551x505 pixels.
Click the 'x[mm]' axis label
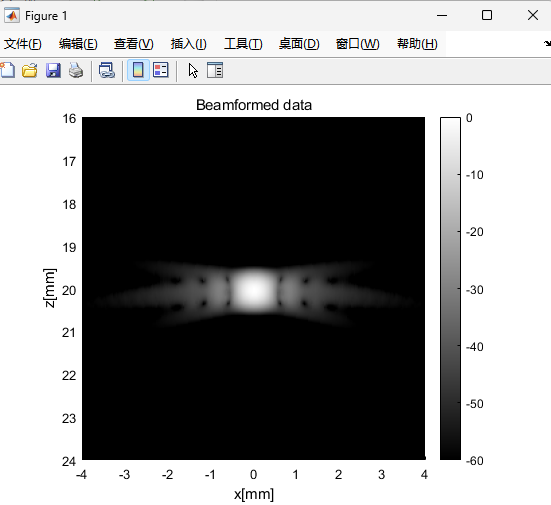pyautogui.click(x=254, y=494)
